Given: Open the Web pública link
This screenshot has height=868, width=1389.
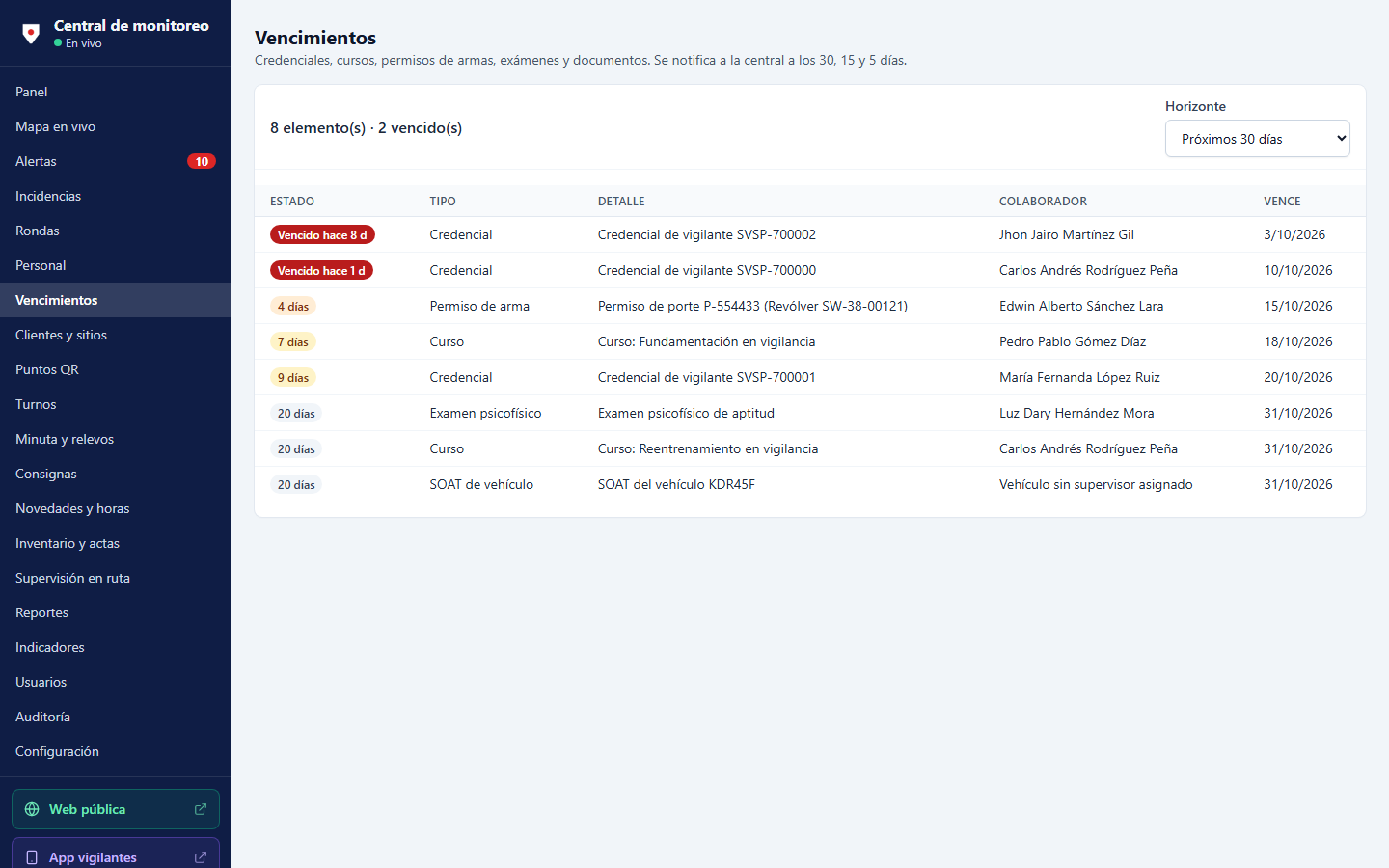Looking at the screenshot, I should point(116,809).
